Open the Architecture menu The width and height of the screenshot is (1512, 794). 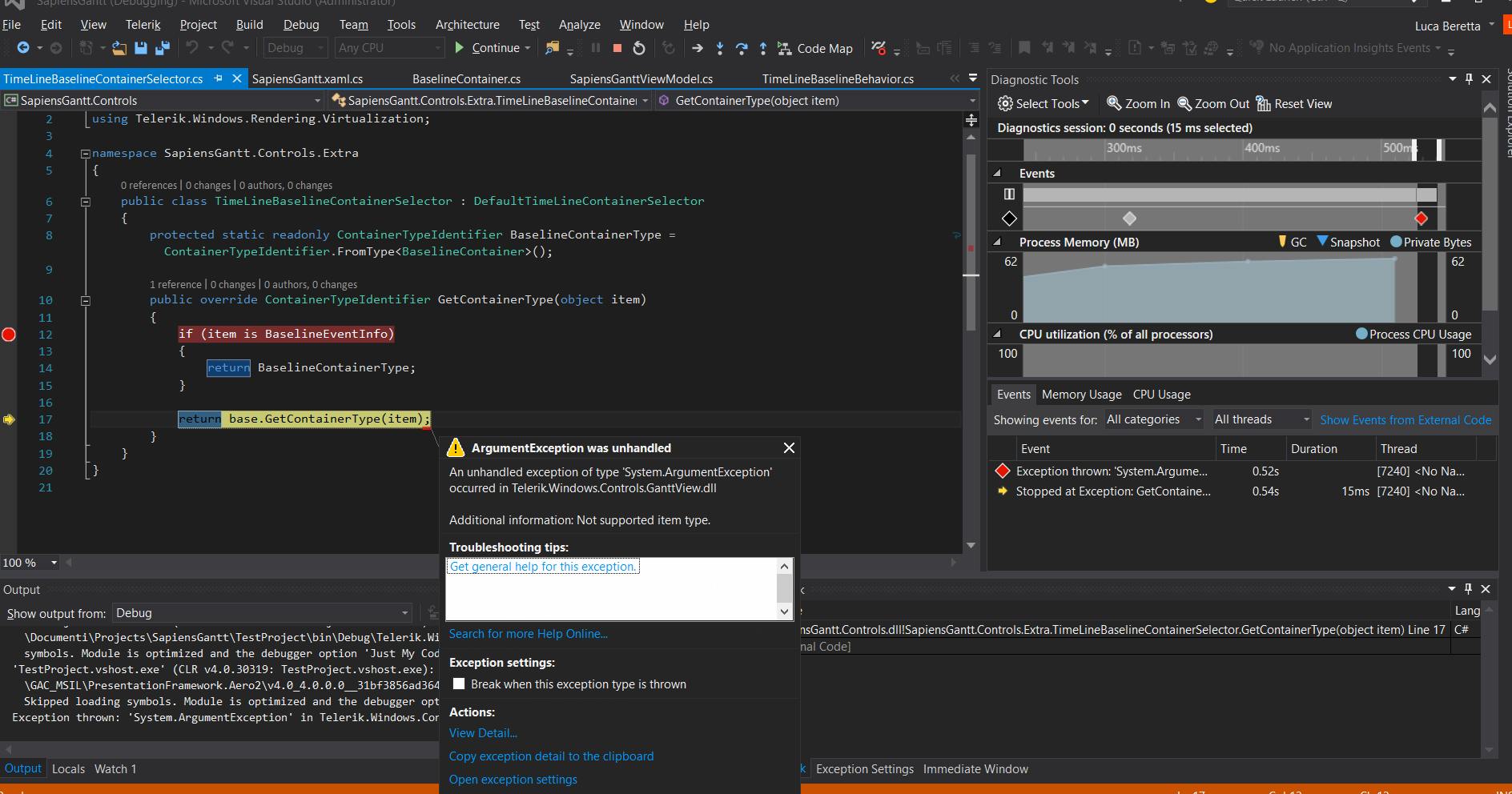point(467,25)
